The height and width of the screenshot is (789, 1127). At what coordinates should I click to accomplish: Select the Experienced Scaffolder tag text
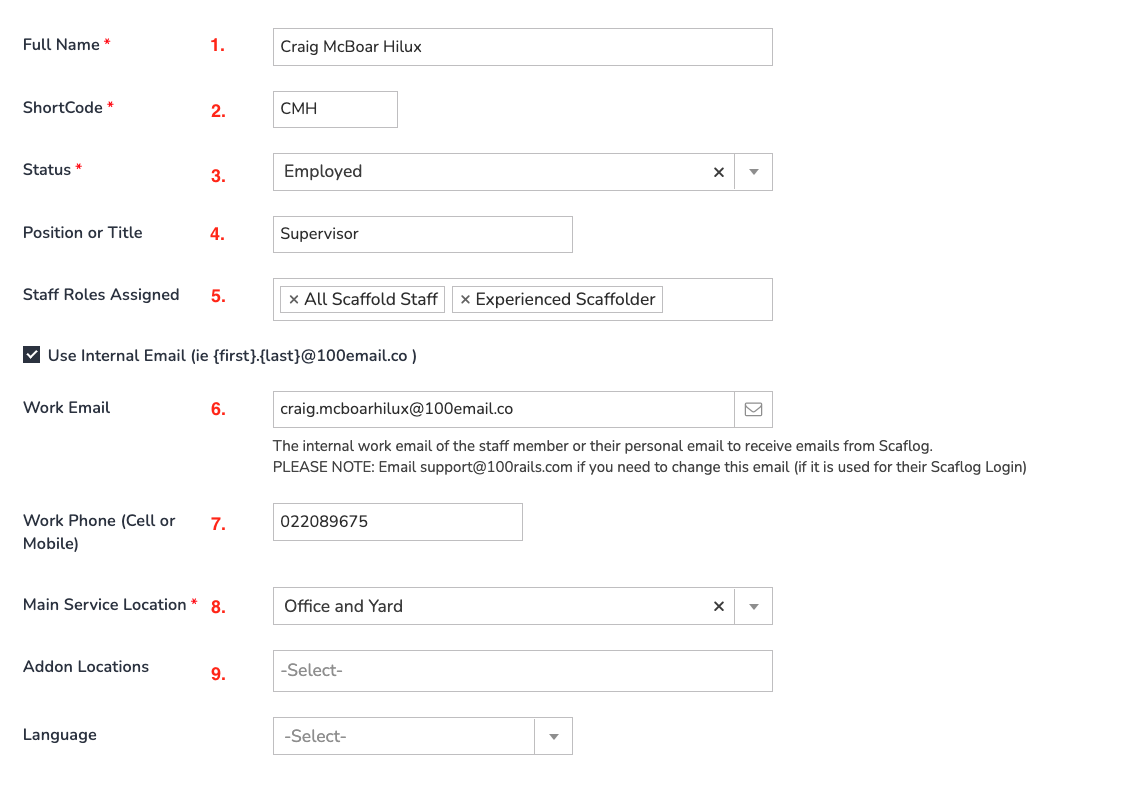click(565, 300)
